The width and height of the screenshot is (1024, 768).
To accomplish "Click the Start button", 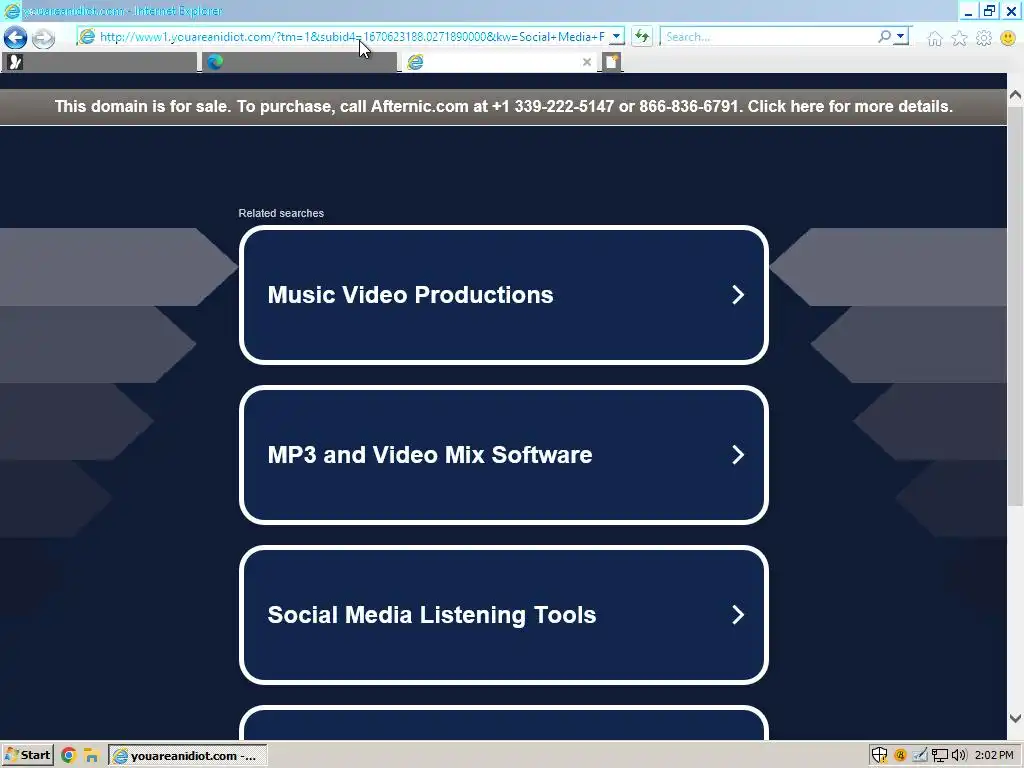I will (27, 756).
